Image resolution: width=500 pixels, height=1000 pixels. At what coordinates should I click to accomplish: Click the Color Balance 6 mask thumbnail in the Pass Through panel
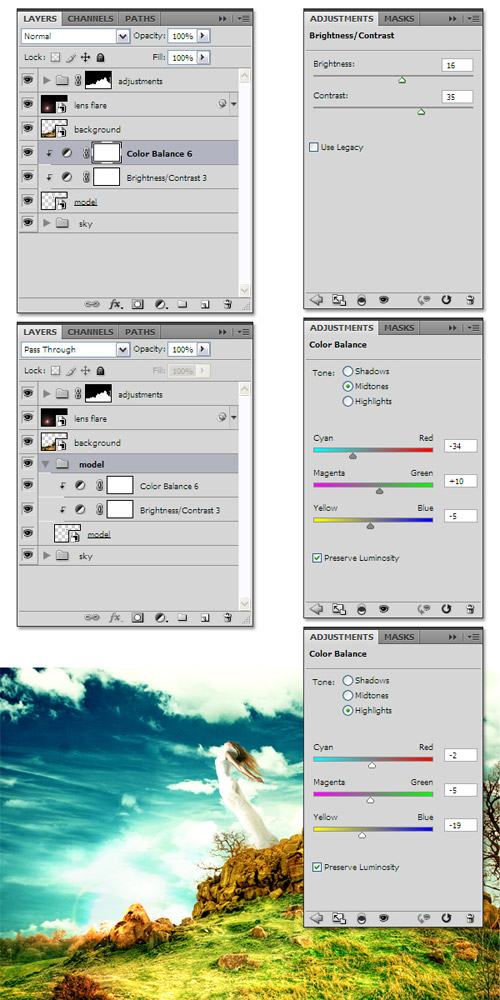click(120, 485)
